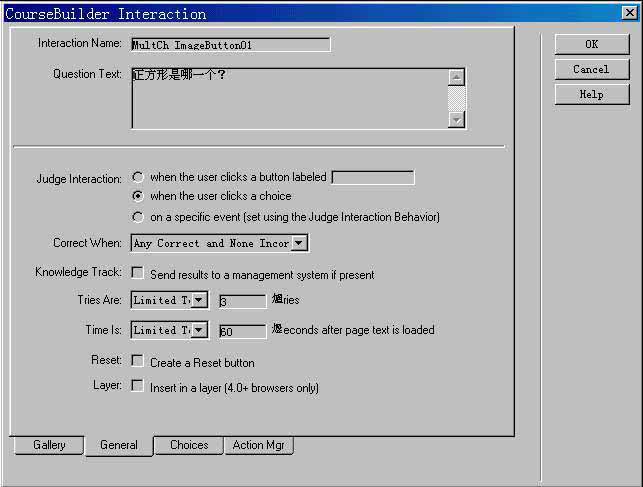Select judge when user clicks a button labeled
The image size is (643, 487).
tap(138, 177)
